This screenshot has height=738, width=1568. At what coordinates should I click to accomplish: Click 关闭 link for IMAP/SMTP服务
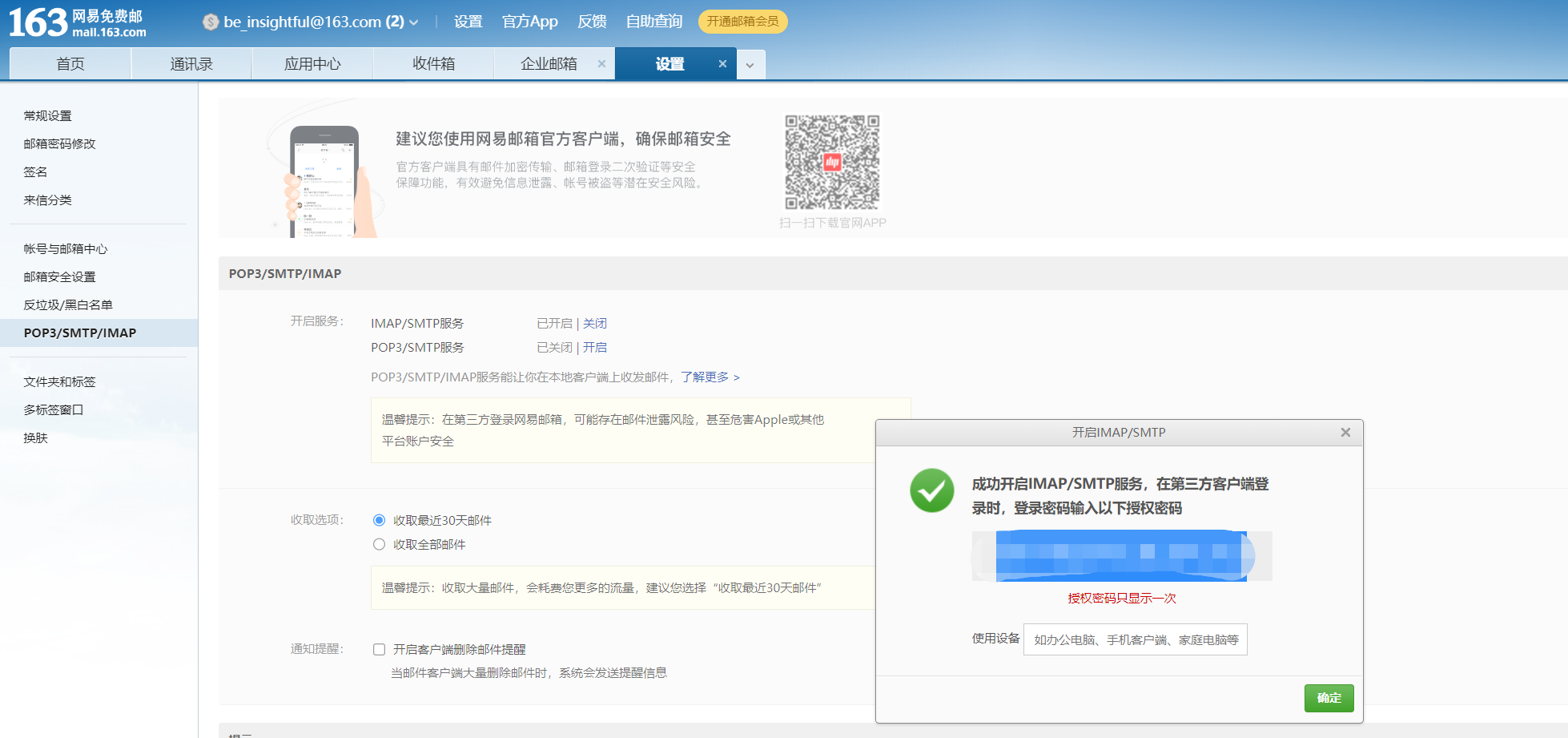pyautogui.click(x=595, y=323)
